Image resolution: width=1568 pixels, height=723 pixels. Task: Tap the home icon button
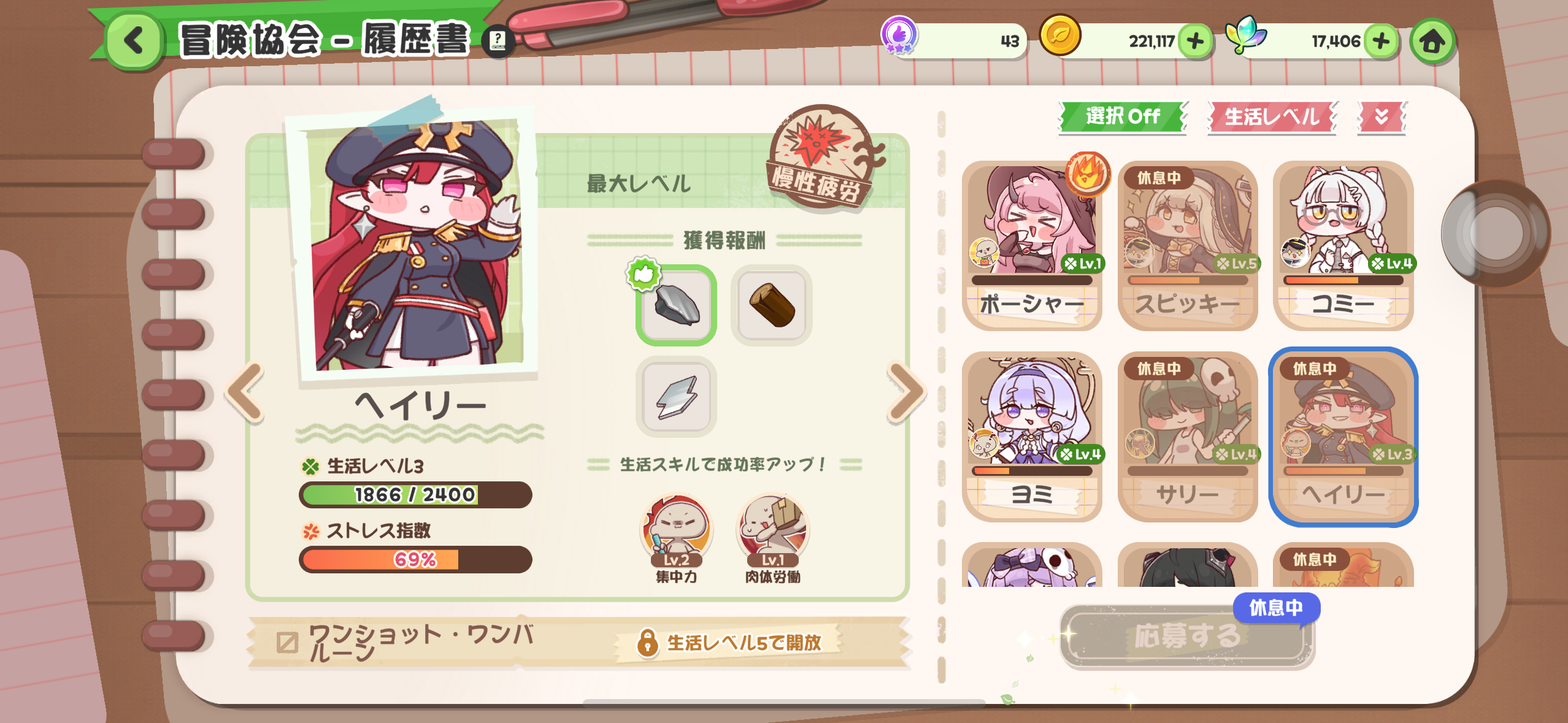1432,42
